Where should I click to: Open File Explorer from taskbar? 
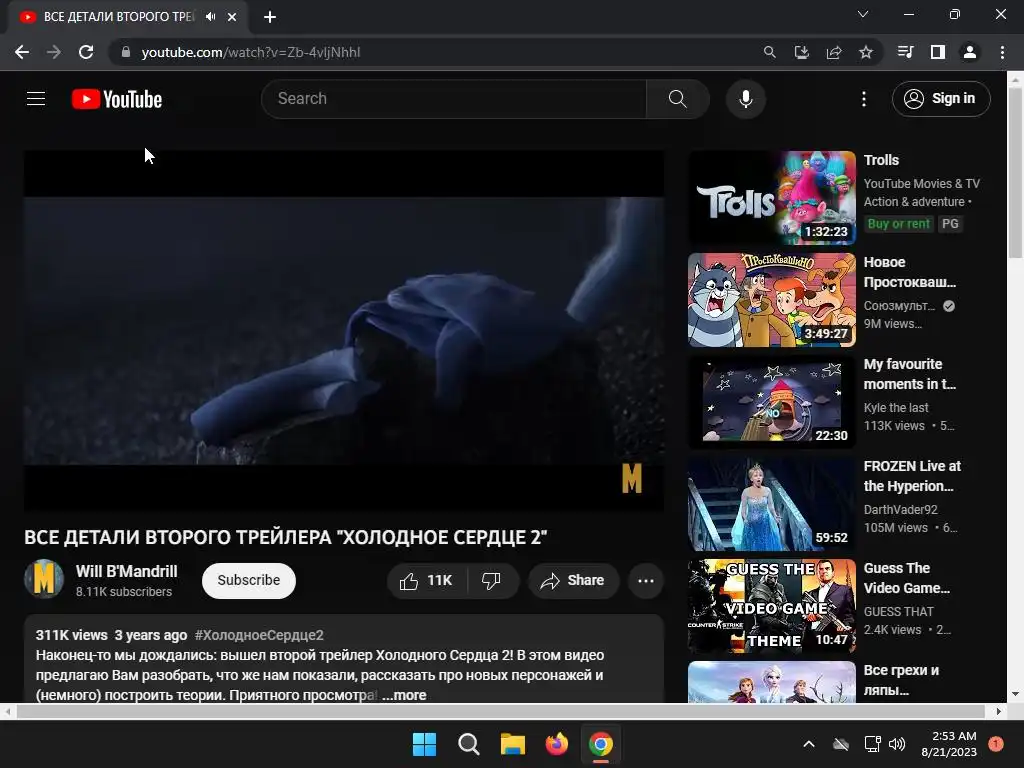point(513,744)
